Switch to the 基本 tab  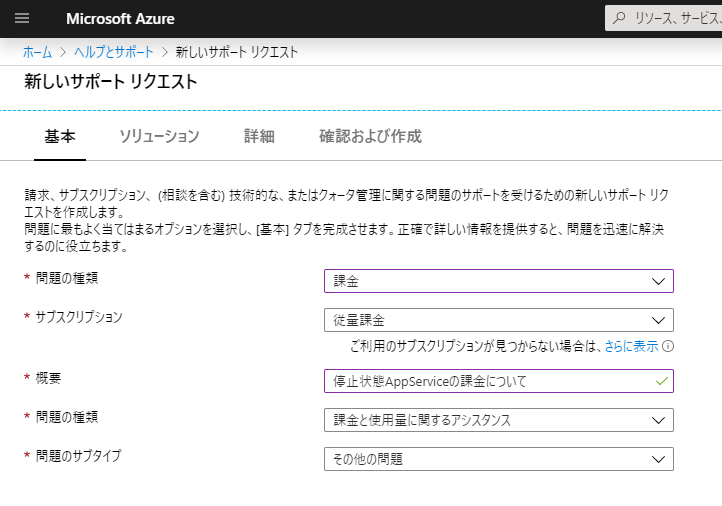pos(60,136)
